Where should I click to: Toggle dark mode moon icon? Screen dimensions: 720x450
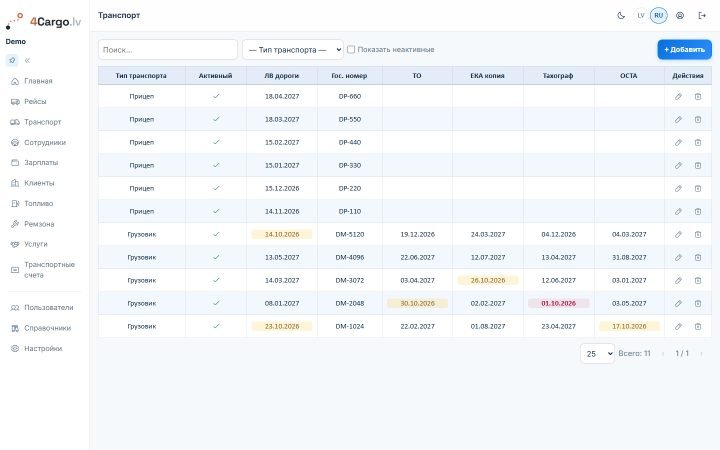tap(621, 15)
